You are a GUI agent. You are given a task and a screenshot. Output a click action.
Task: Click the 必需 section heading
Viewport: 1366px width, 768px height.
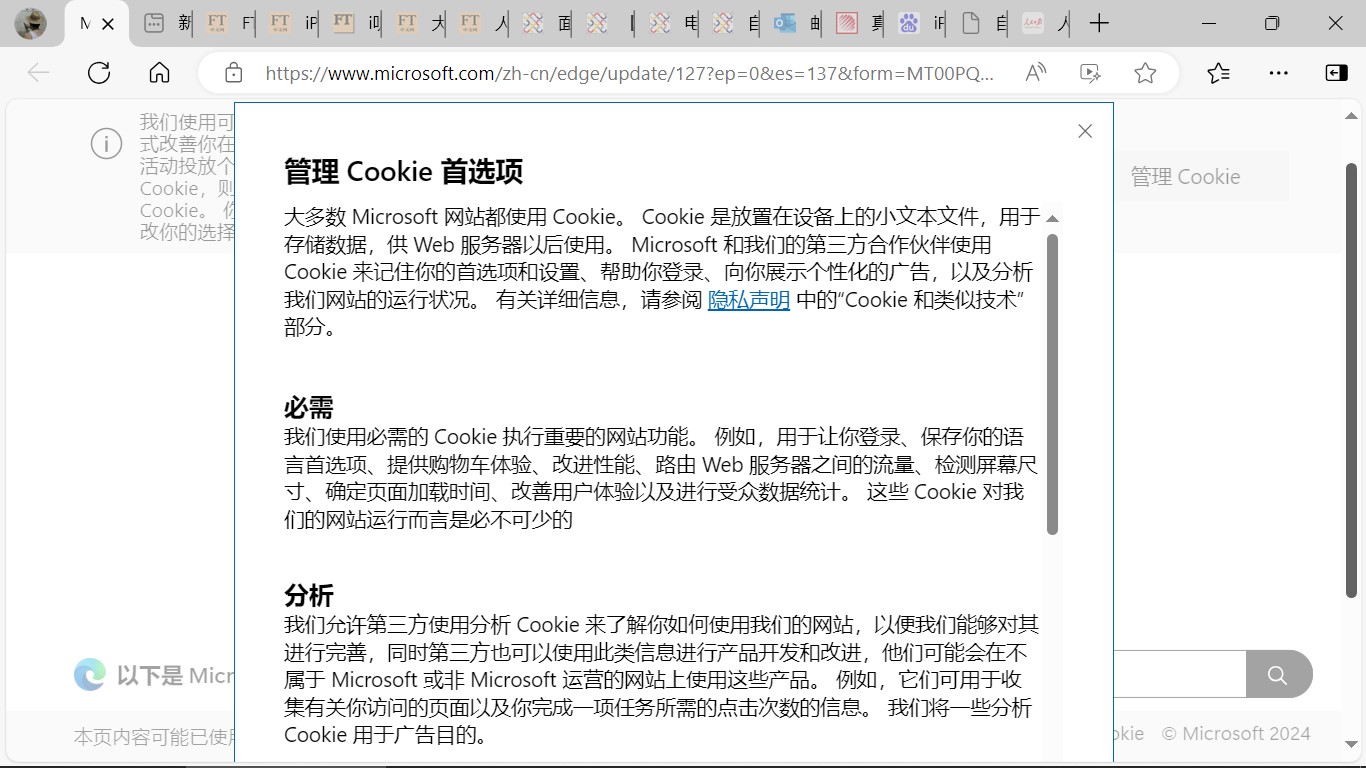point(309,408)
